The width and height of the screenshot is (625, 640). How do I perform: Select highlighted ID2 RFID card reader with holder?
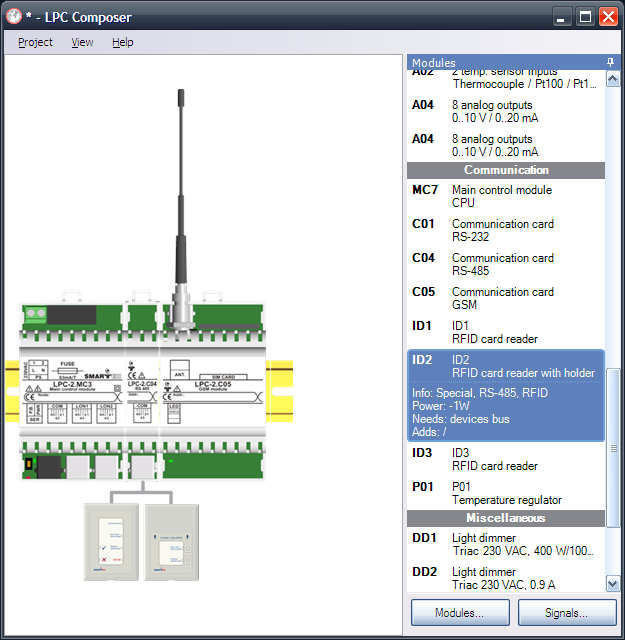(x=506, y=395)
